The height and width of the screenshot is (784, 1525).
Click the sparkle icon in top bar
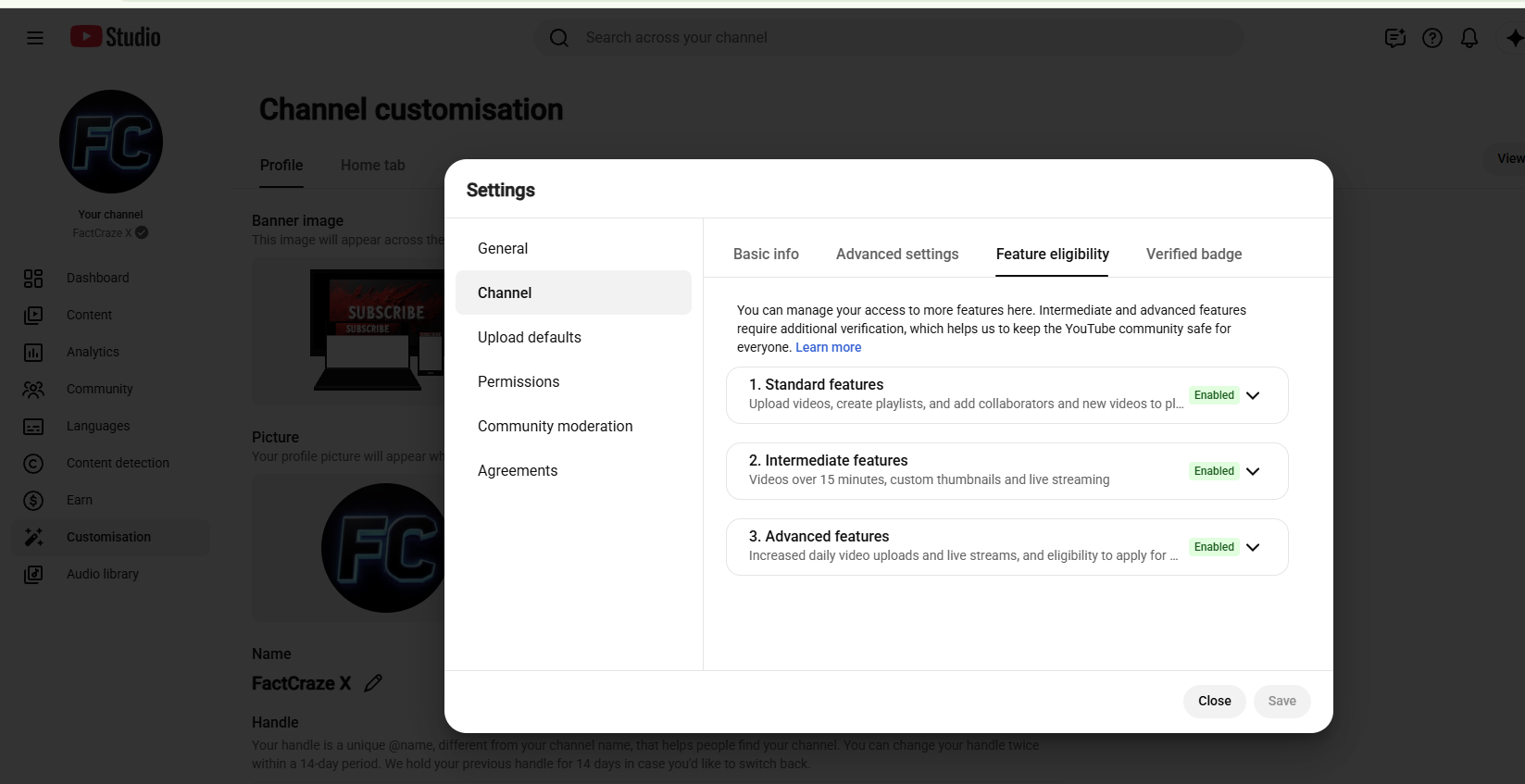tap(1514, 38)
